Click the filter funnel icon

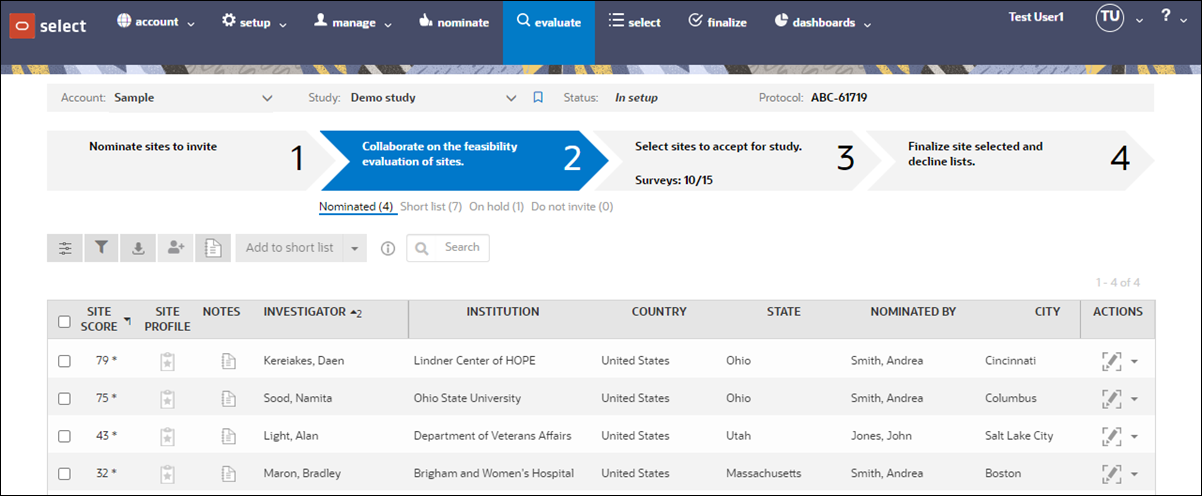[101, 248]
